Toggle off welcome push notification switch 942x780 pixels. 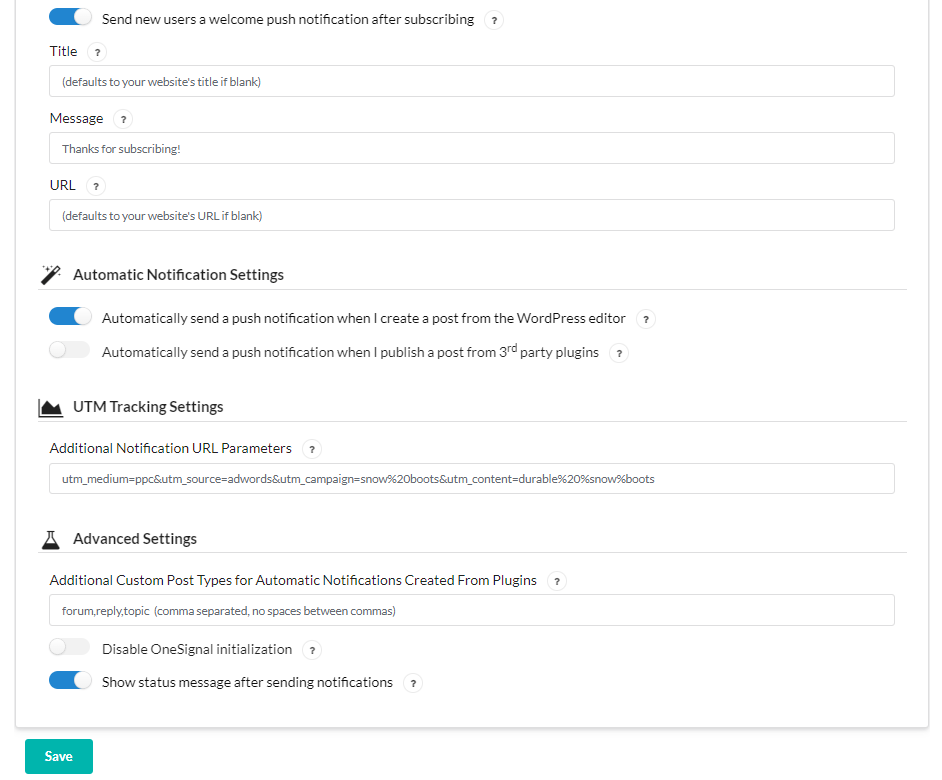70,17
